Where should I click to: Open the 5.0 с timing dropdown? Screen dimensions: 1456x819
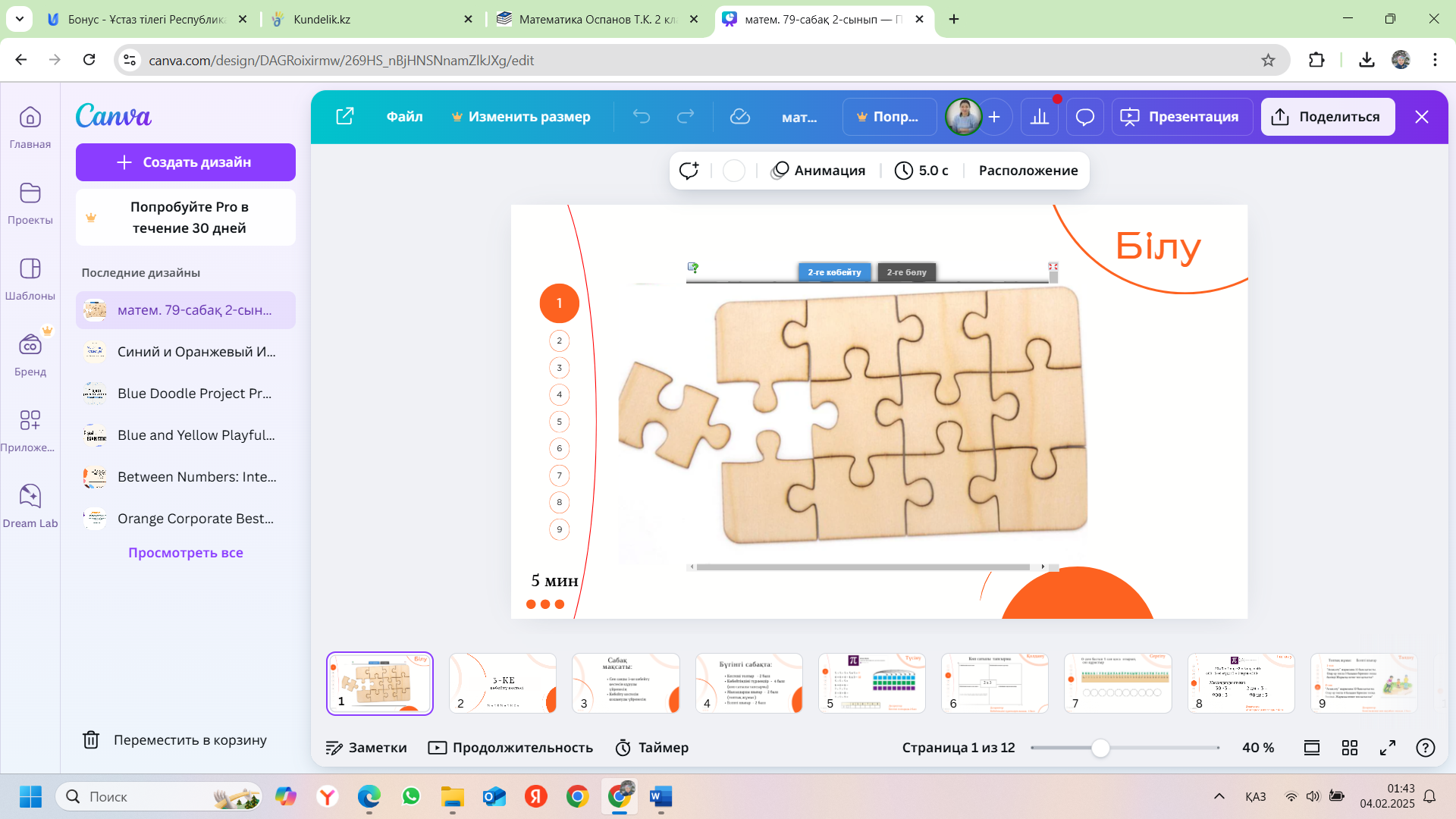click(921, 171)
